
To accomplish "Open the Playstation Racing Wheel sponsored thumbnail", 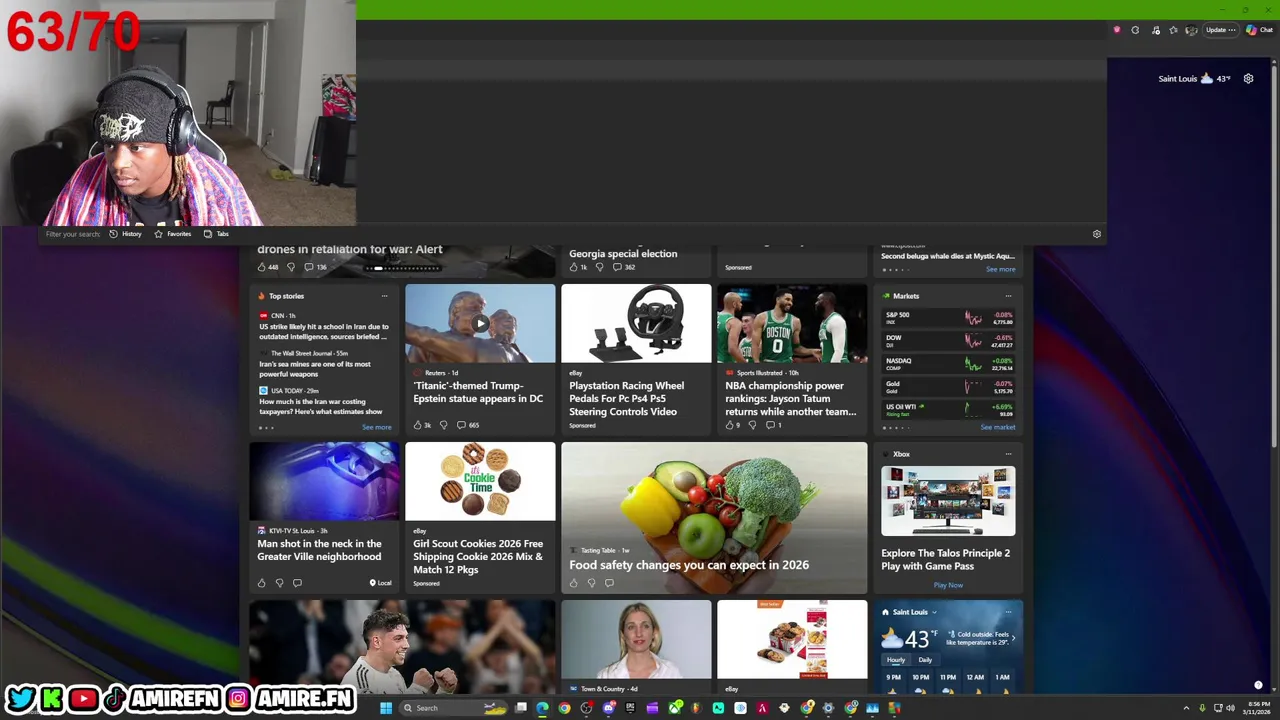I will tap(636, 323).
